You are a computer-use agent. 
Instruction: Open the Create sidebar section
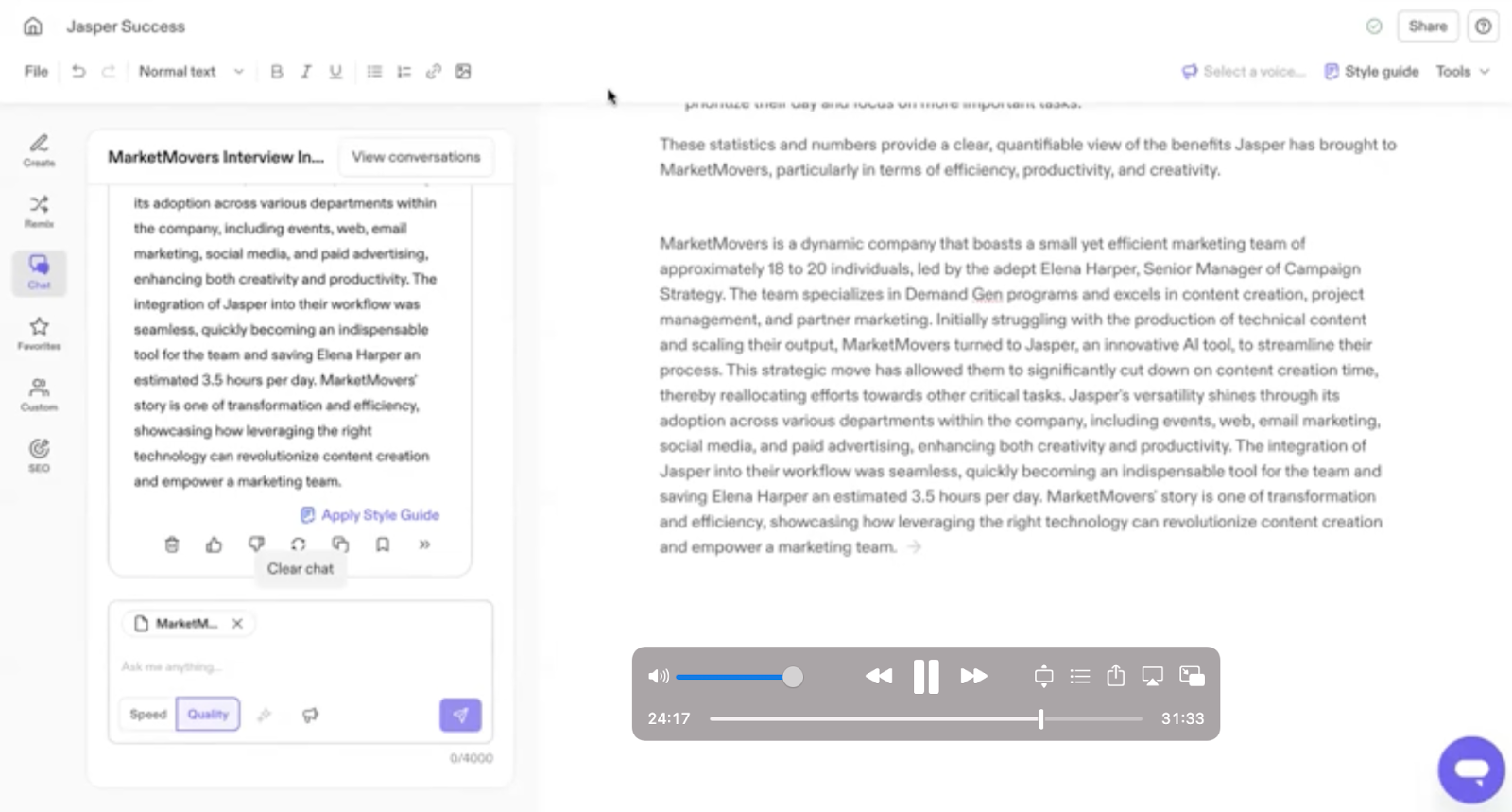point(39,150)
